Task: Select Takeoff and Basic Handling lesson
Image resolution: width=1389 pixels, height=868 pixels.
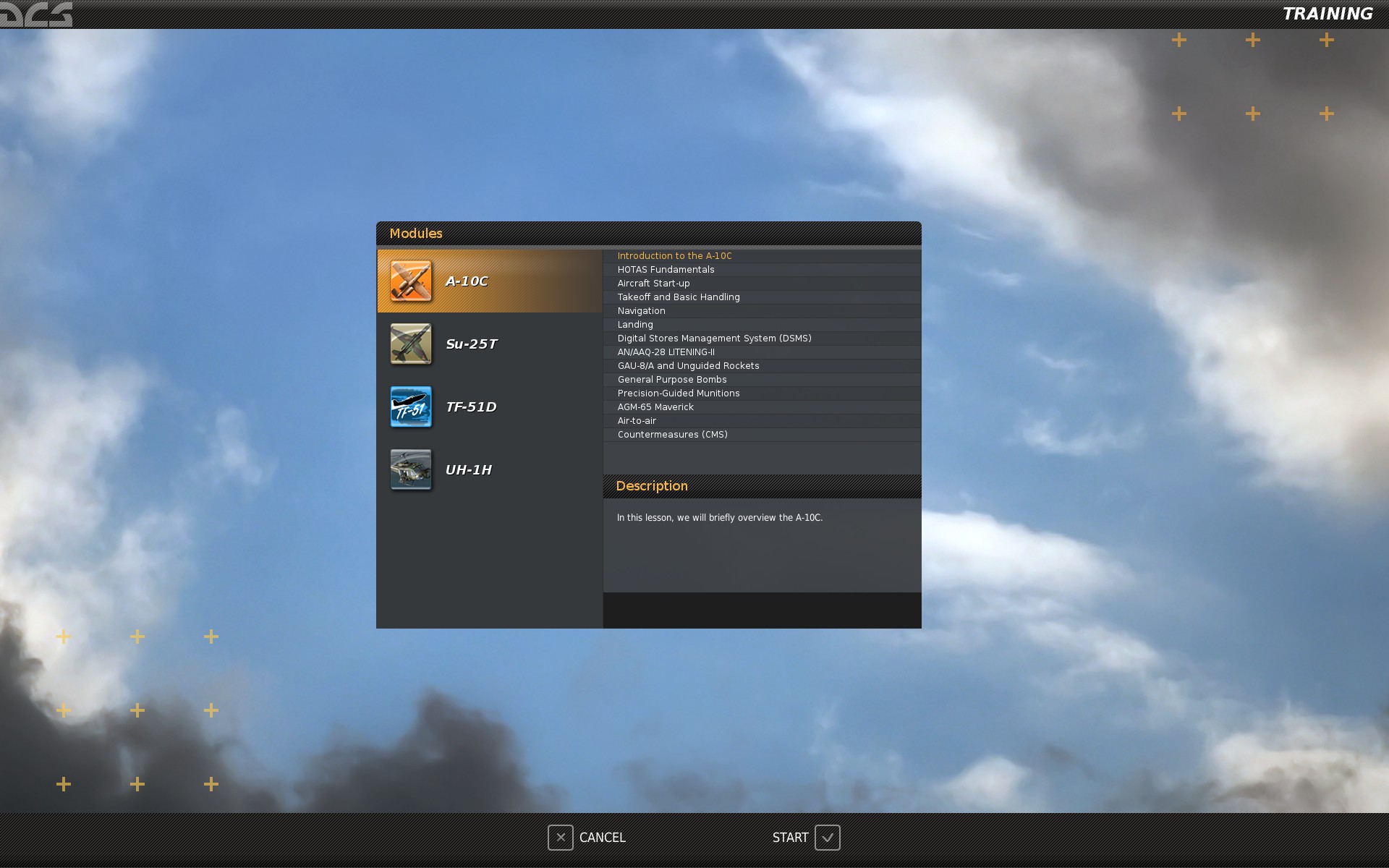Action: coord(762,297)
